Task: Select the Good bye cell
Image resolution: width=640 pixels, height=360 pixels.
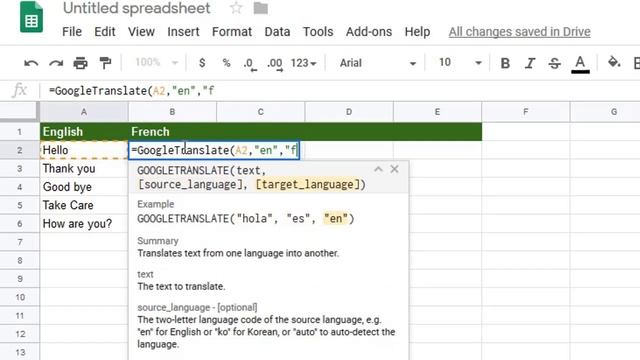Action: (84, 187)
